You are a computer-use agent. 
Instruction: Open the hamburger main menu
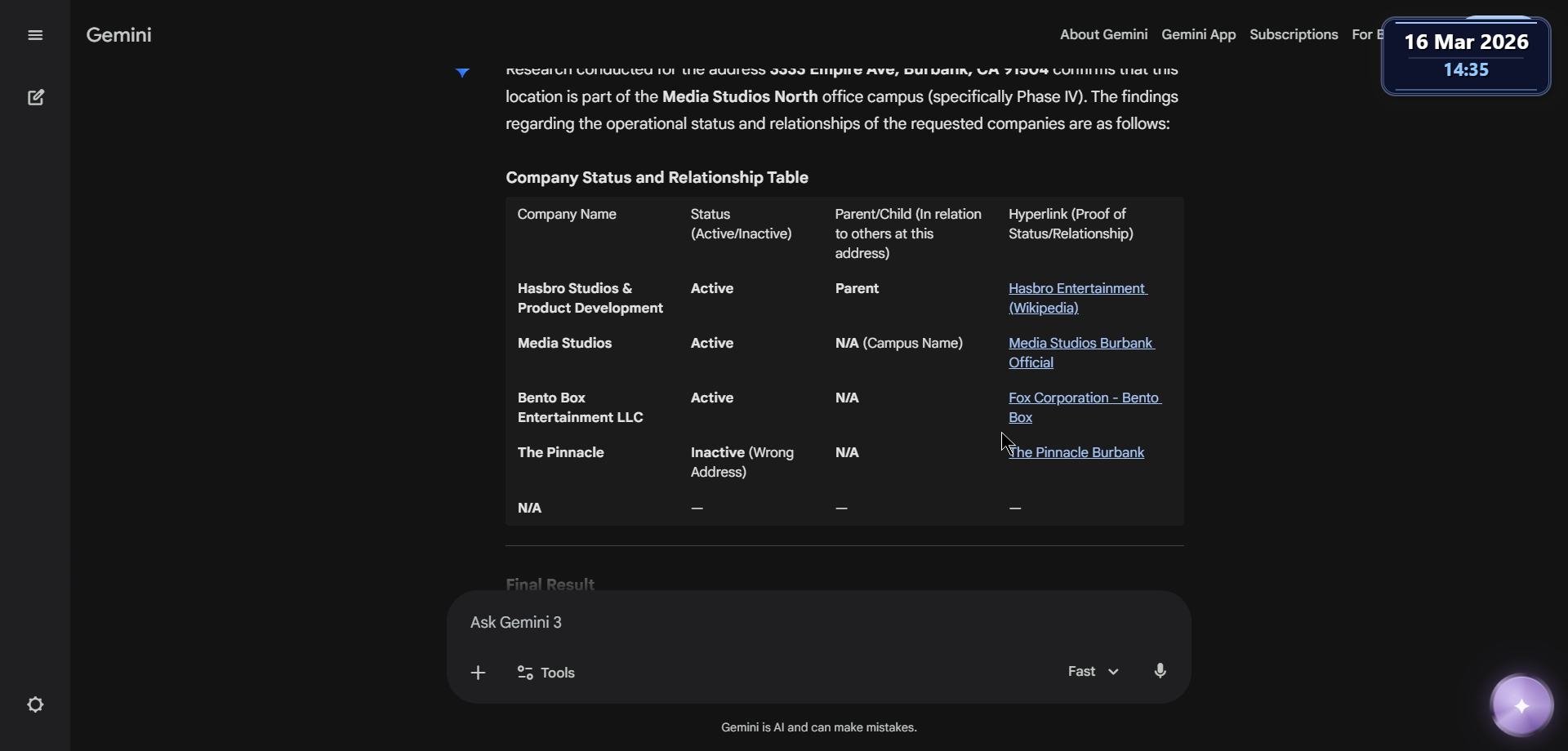(x=35, y=35)
